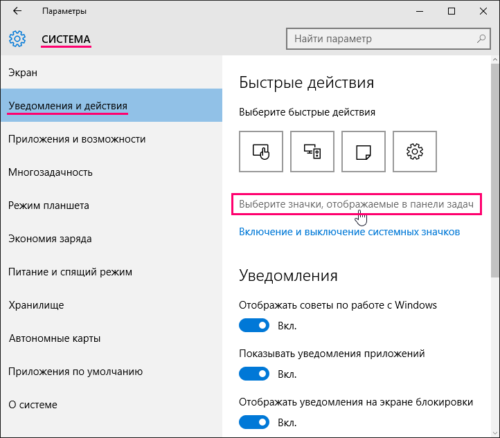Click Выберите значки, отображаемые в панели задач
Viewport: 500px width, 438px height.
[x=356, y=204]
